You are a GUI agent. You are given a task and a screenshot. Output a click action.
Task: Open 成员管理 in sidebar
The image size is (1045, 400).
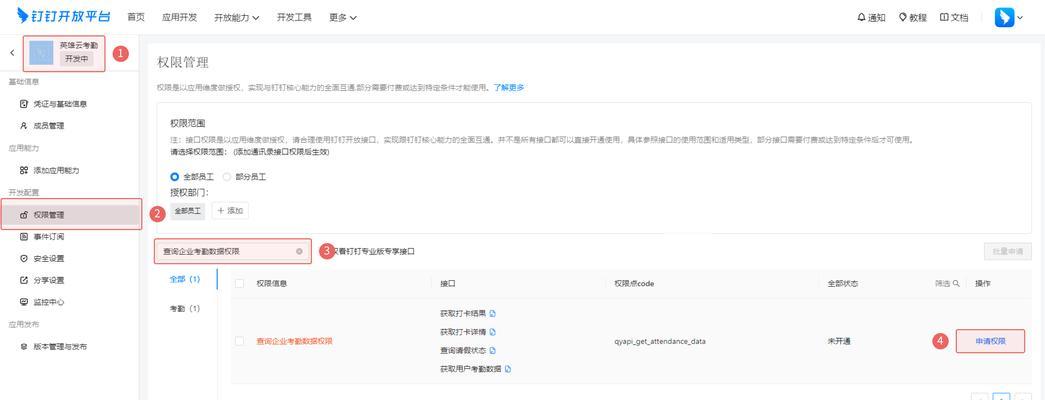pyautogui.click(x=49, y=125)
